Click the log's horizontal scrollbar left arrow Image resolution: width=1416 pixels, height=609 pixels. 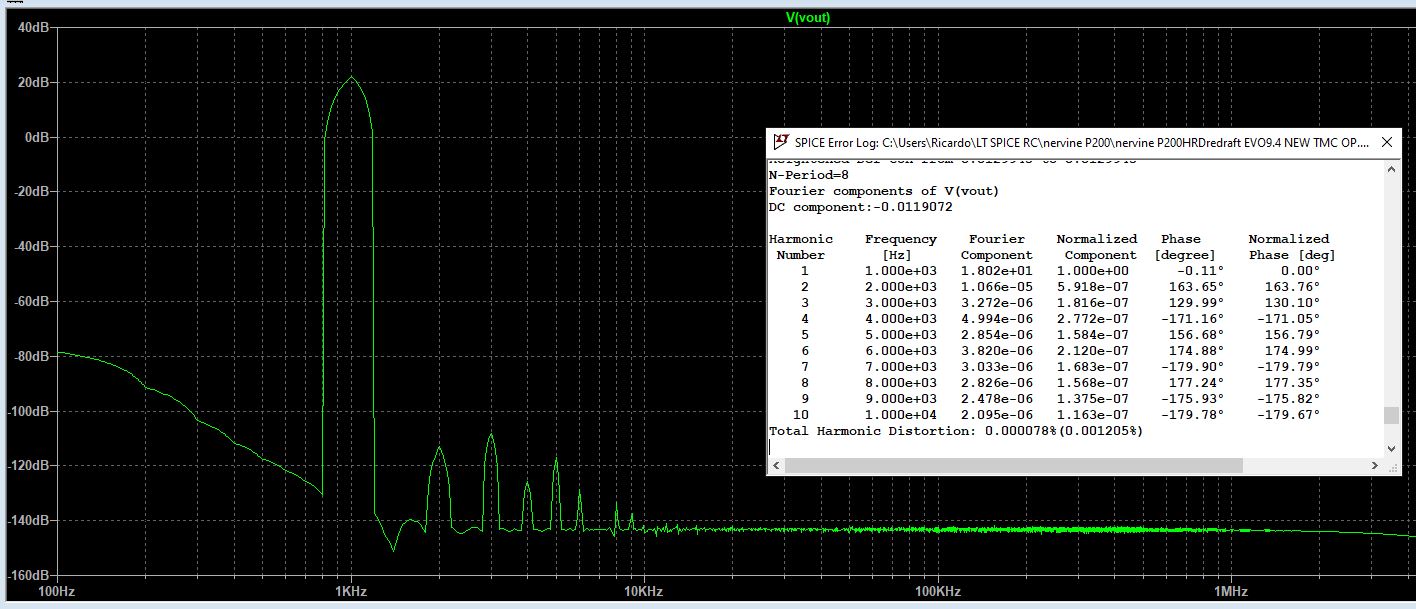775,465
